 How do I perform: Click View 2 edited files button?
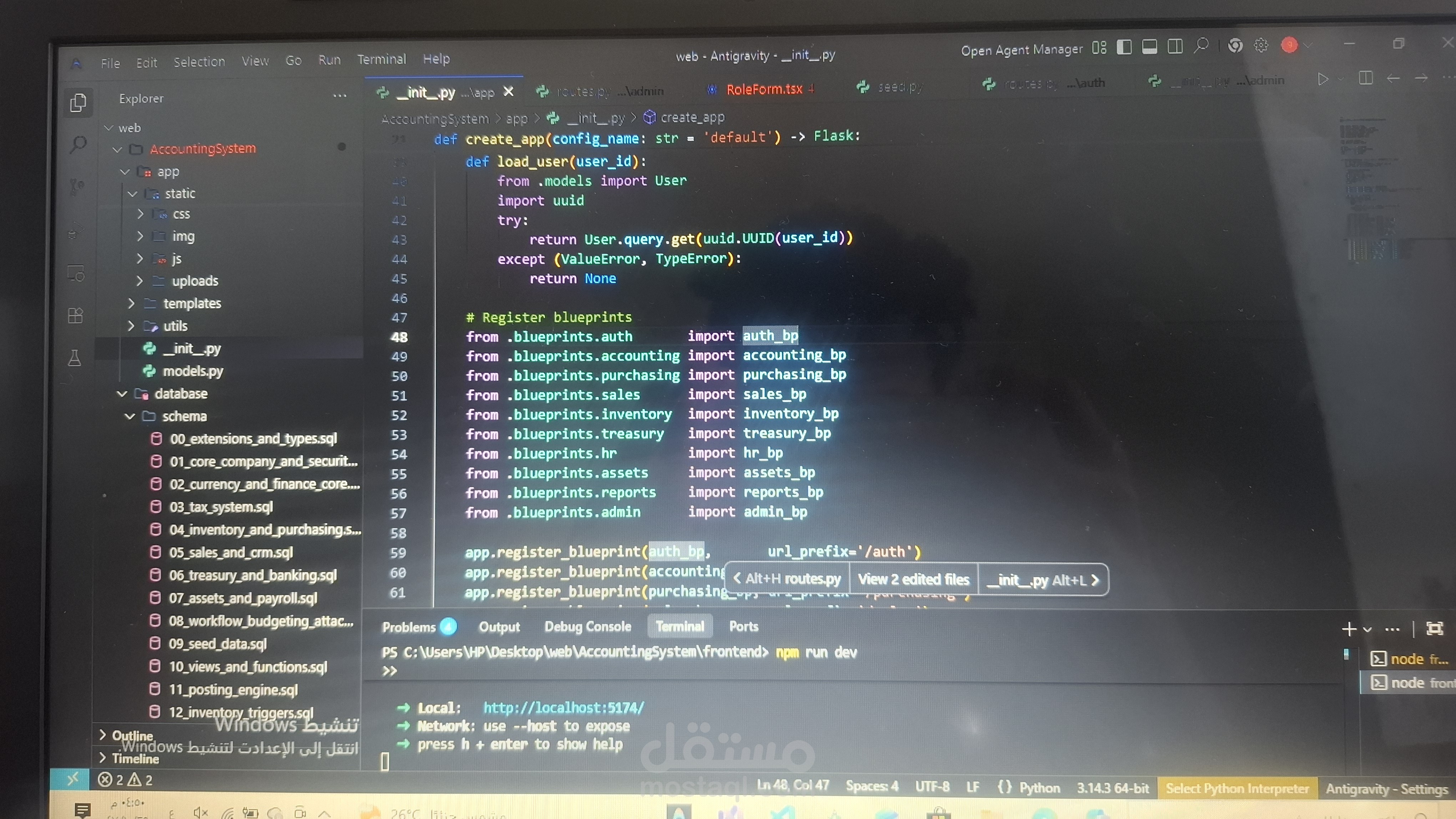coord(913,580)
